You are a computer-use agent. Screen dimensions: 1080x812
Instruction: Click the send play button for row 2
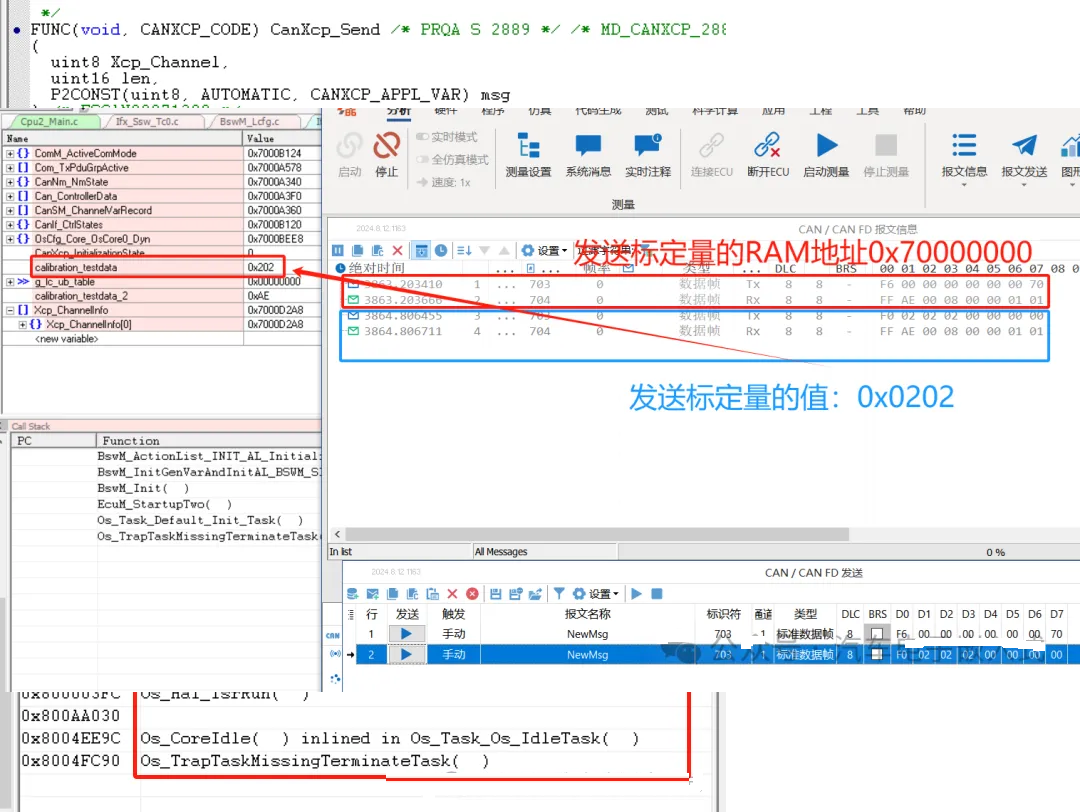[x=406, y=654]
